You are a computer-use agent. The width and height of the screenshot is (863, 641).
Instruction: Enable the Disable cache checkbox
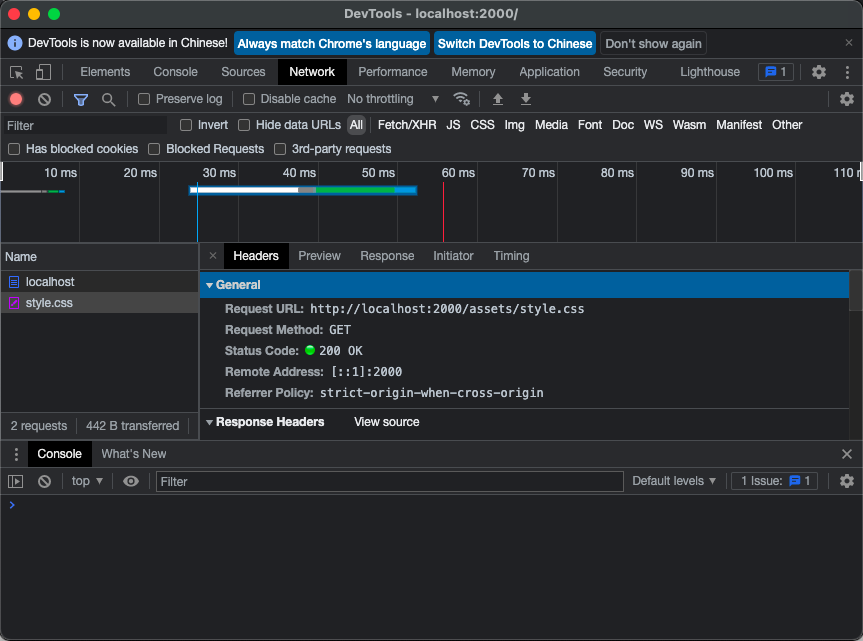click(249, 99)
